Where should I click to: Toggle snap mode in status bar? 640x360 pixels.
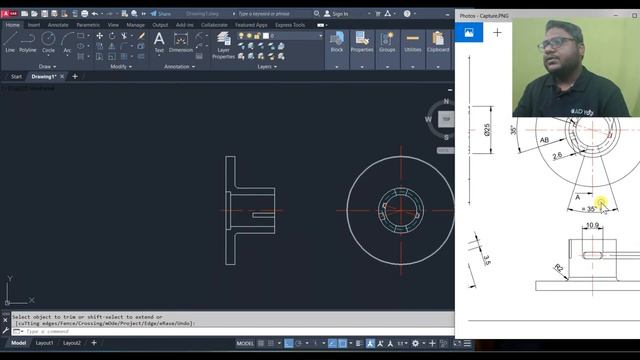[x=271, y=343]
